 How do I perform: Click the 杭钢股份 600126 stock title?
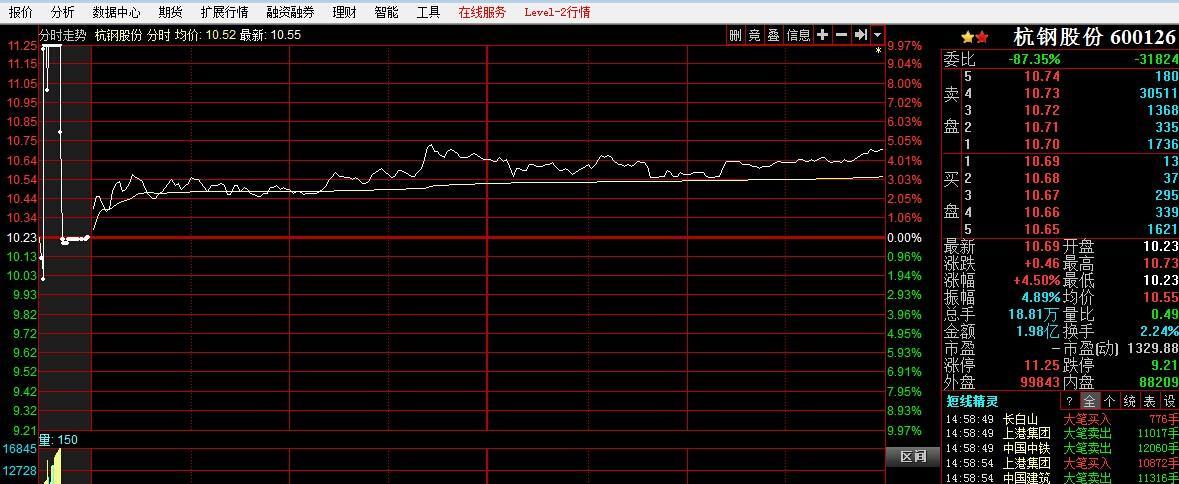click(x=1095, y=37)
